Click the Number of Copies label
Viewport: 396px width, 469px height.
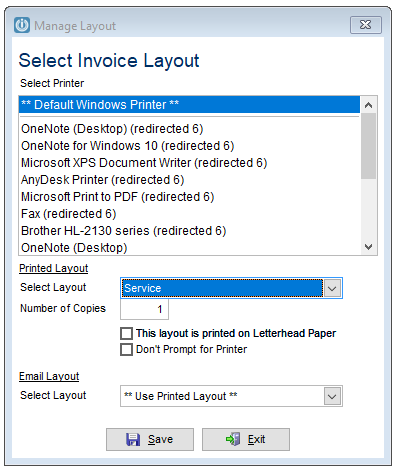(x=63, y=308)
